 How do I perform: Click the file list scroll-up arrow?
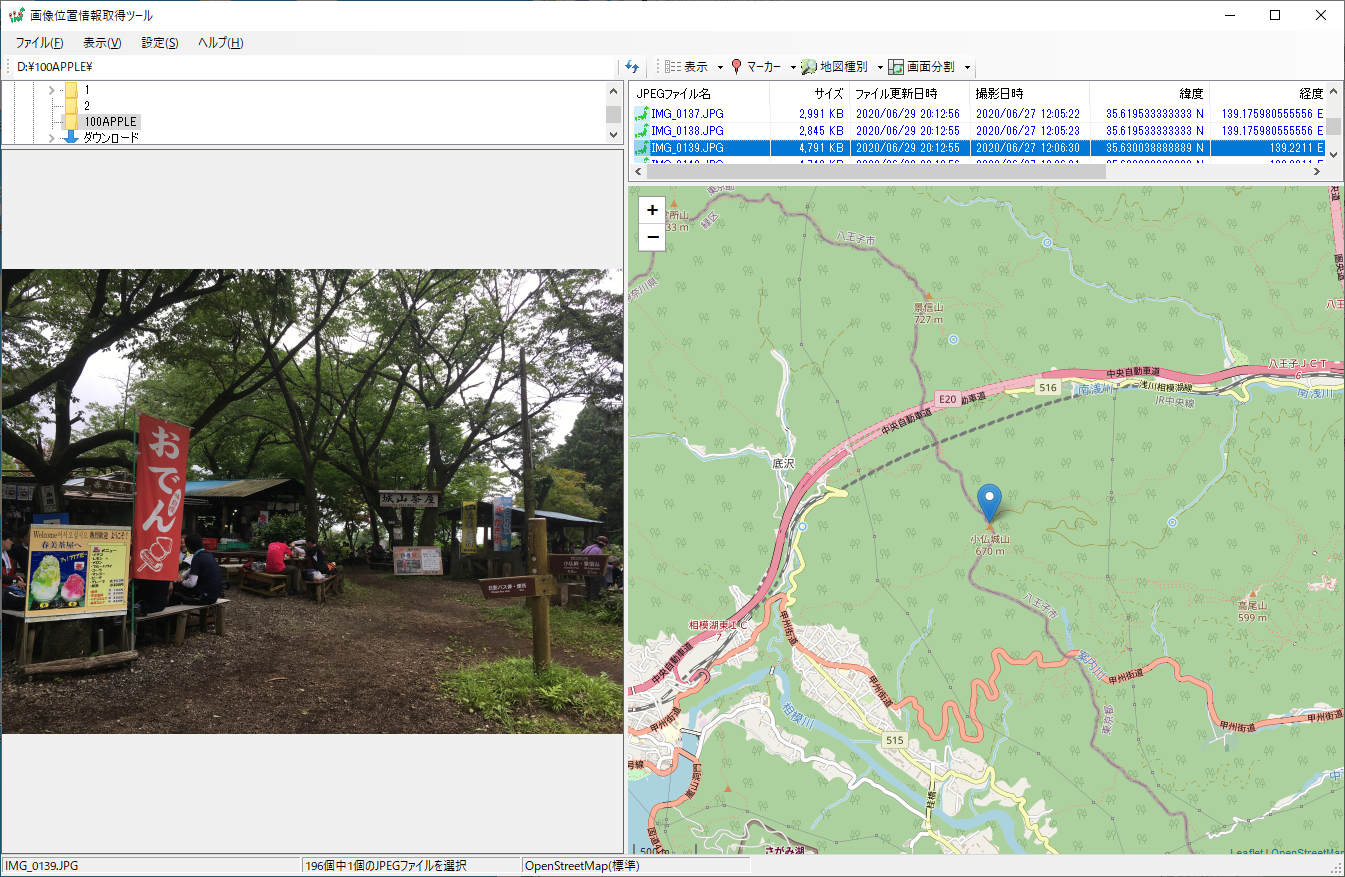click(x=1335, y=92)
